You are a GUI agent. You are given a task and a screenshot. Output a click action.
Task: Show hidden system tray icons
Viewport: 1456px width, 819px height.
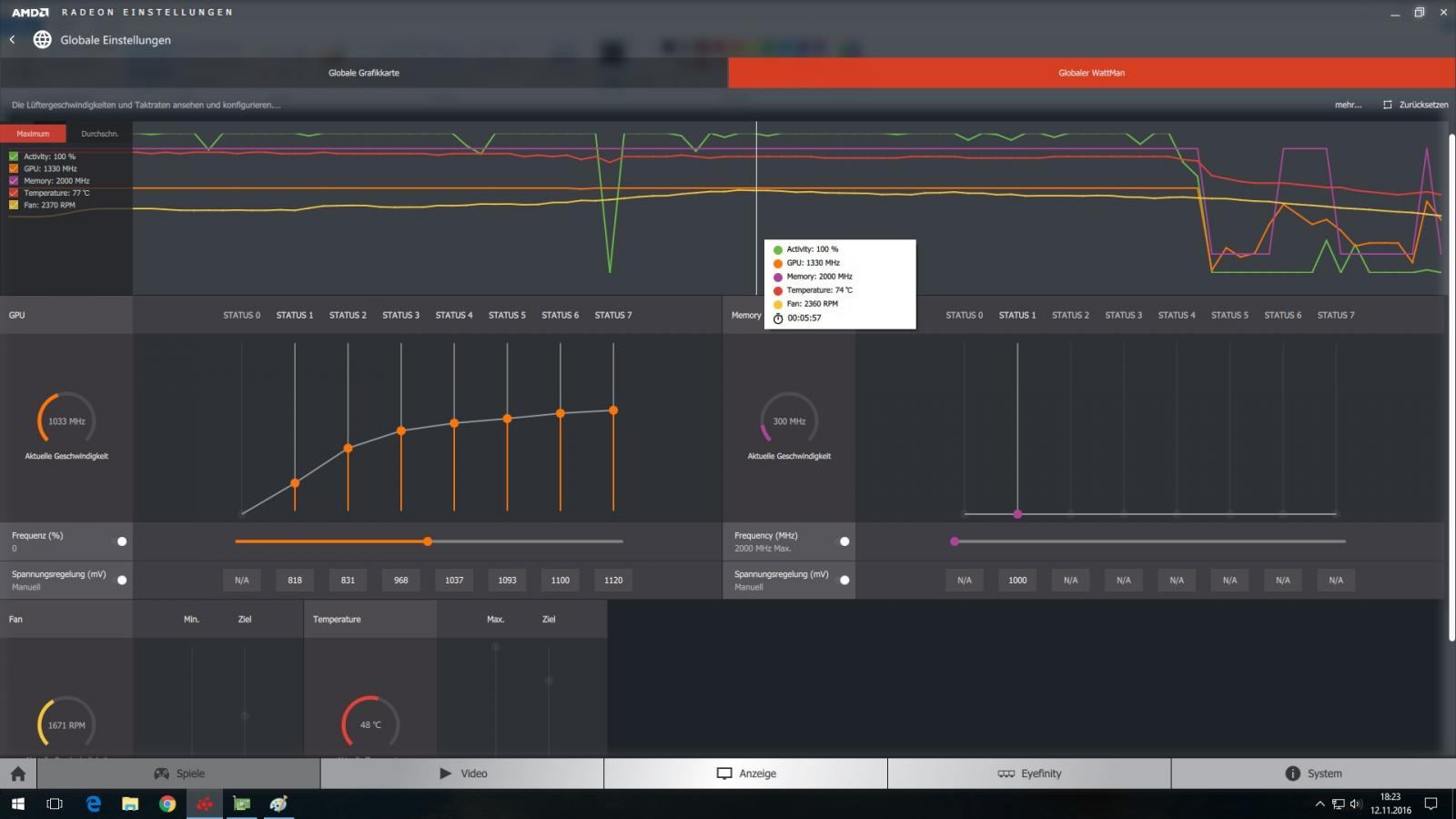[x=1320, y=804]
